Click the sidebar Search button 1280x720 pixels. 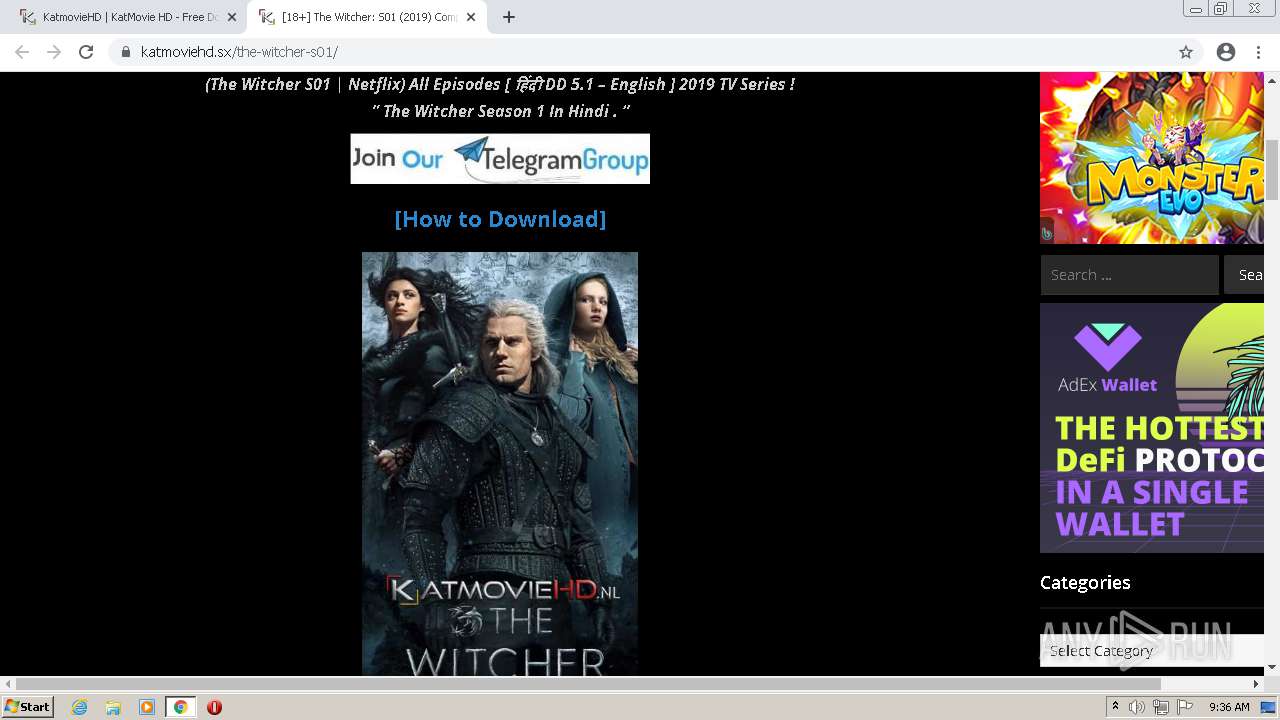click(1246, 275)
